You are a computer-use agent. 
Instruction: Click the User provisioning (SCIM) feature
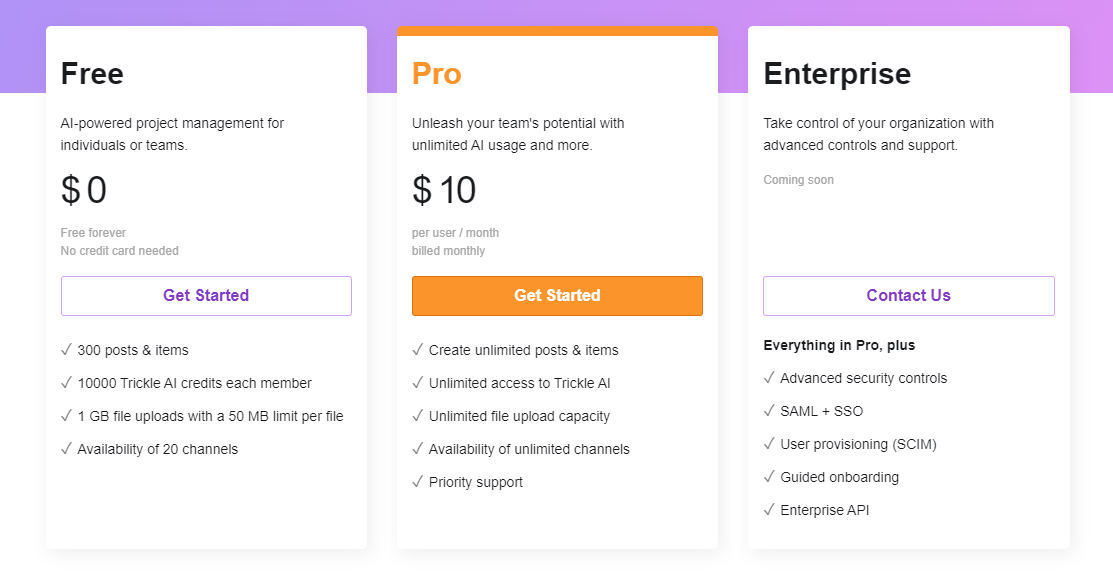click(858, 445)
